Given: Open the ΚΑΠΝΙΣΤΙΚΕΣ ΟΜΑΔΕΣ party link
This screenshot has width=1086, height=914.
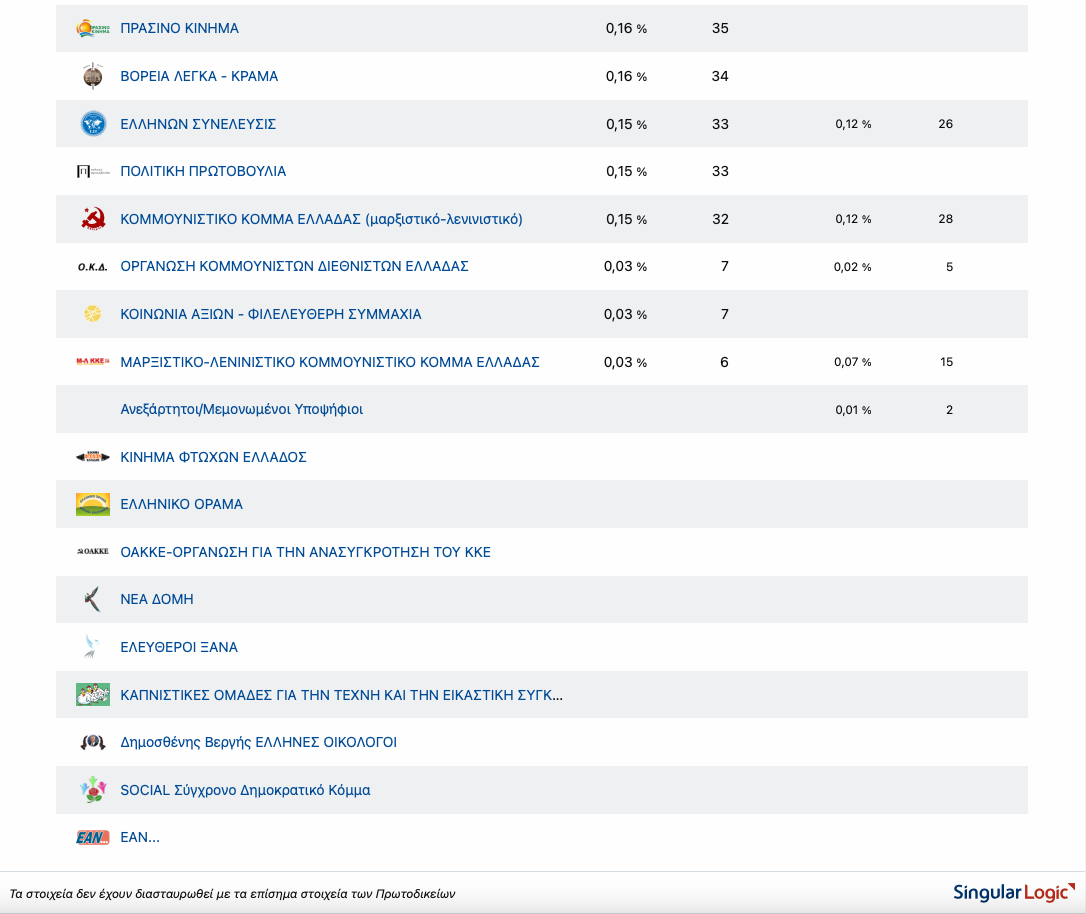Looking at the screenshot, I should point(341,694).
